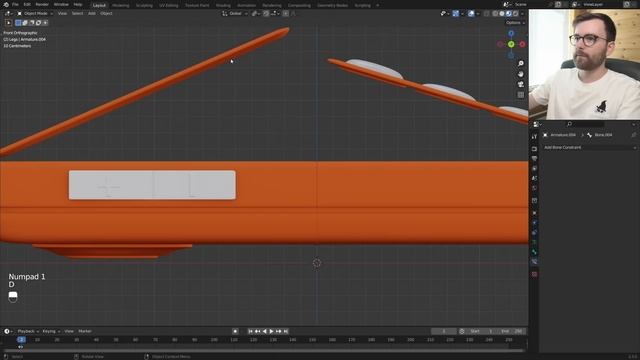Add a new workspace with plus button

tap(378, 5)
